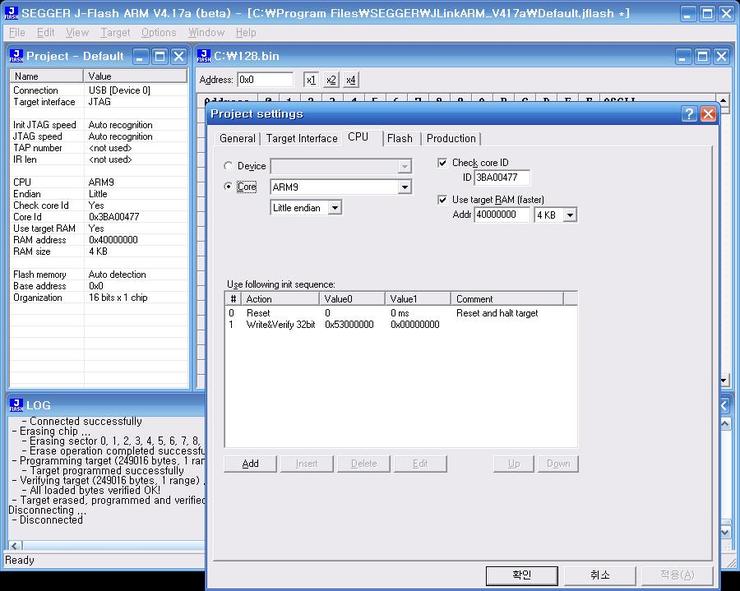
Task: Click the Target interface row
Action: [99, 102]
